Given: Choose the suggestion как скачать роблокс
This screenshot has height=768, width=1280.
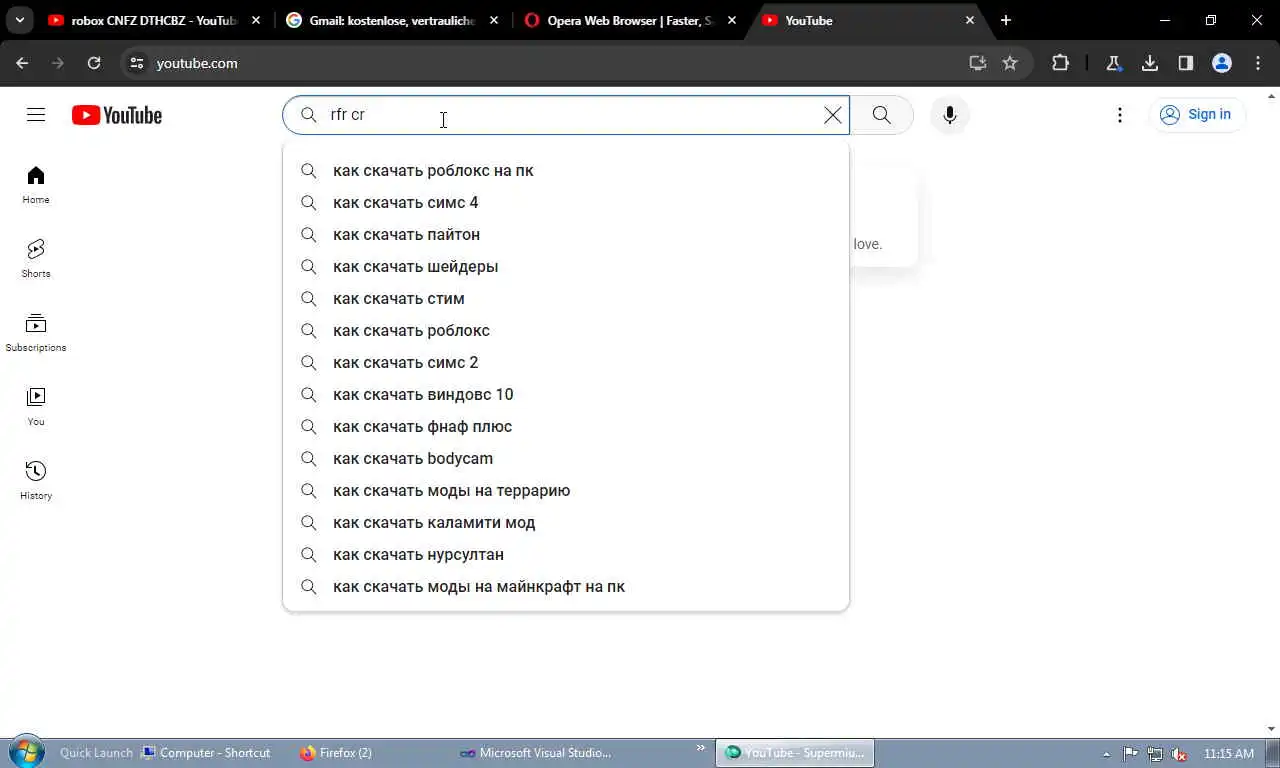Looking at the screenshot, I should (566, 331).
